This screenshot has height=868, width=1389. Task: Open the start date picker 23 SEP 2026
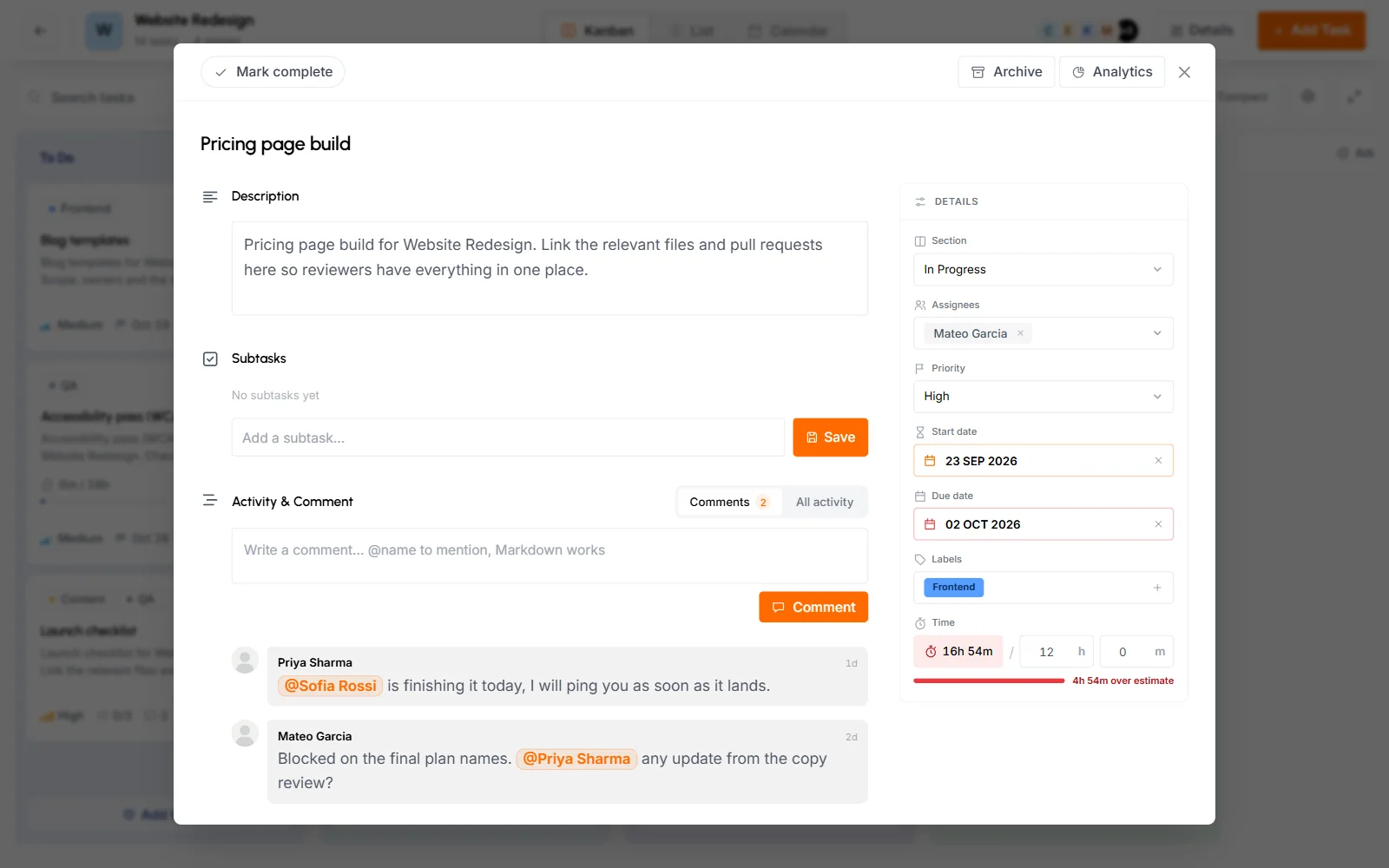[1043, 461]
